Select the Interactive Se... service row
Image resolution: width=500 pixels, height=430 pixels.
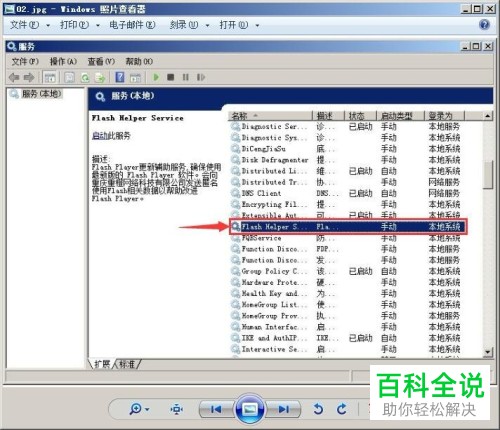click(346, 349)
